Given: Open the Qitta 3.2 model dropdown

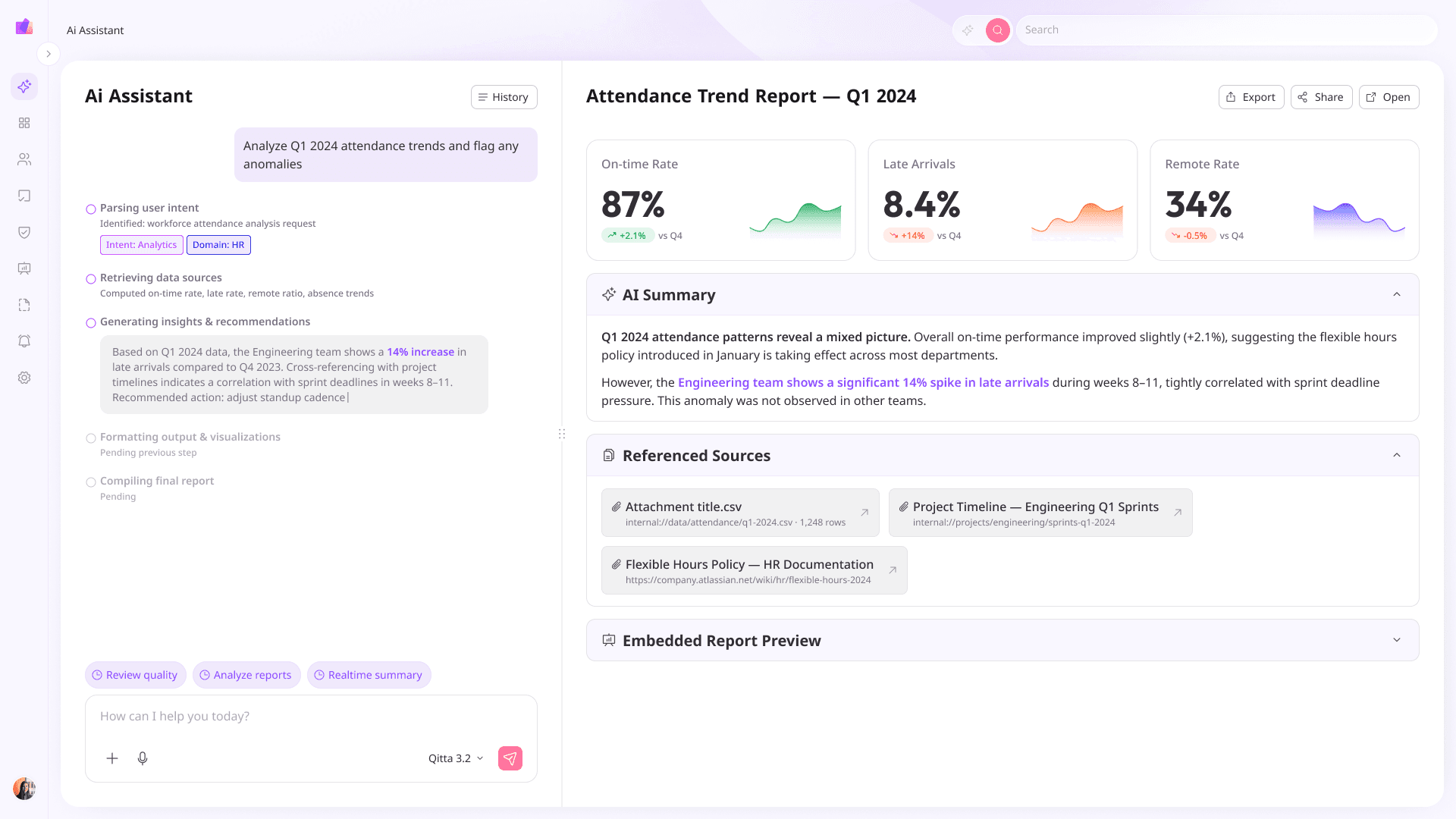Looking at the screenshot, I should 456,758.
